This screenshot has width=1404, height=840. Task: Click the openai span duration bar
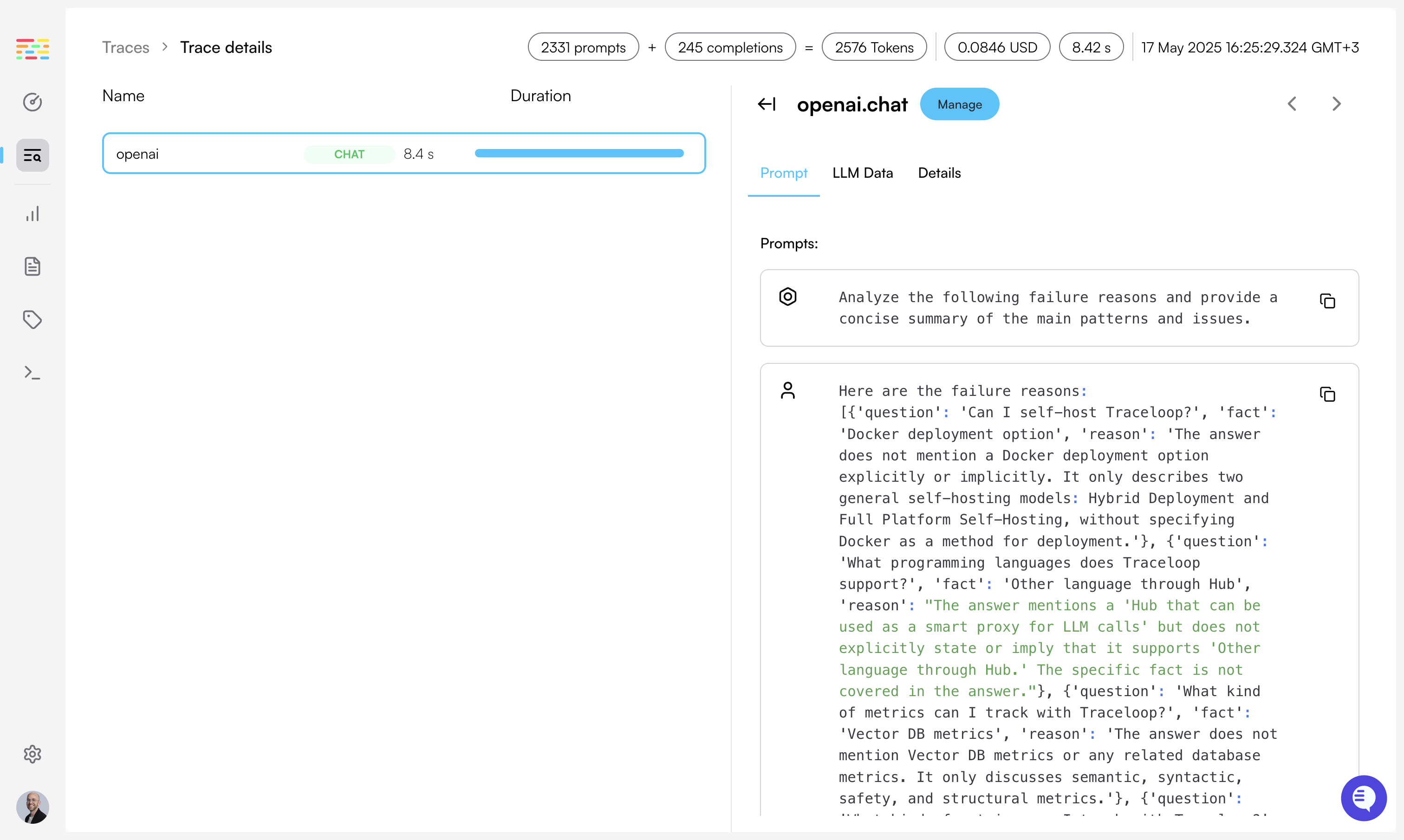578,154
